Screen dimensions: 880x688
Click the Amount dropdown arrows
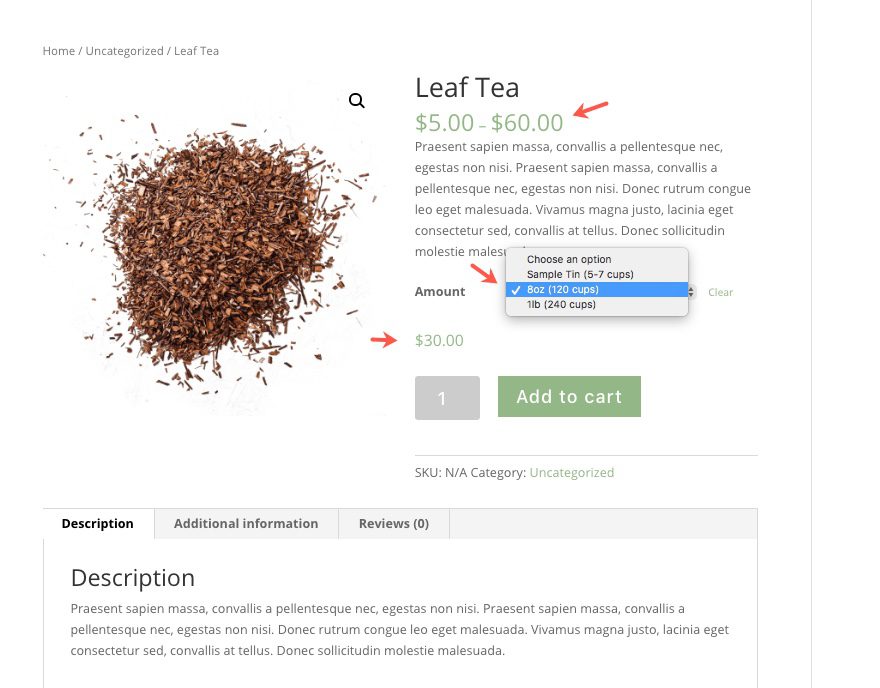(691, 292)
